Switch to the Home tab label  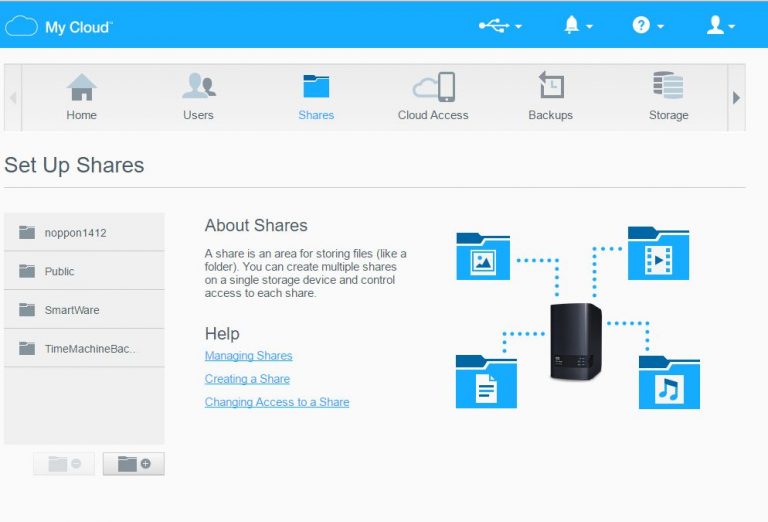tap(81, 115)
